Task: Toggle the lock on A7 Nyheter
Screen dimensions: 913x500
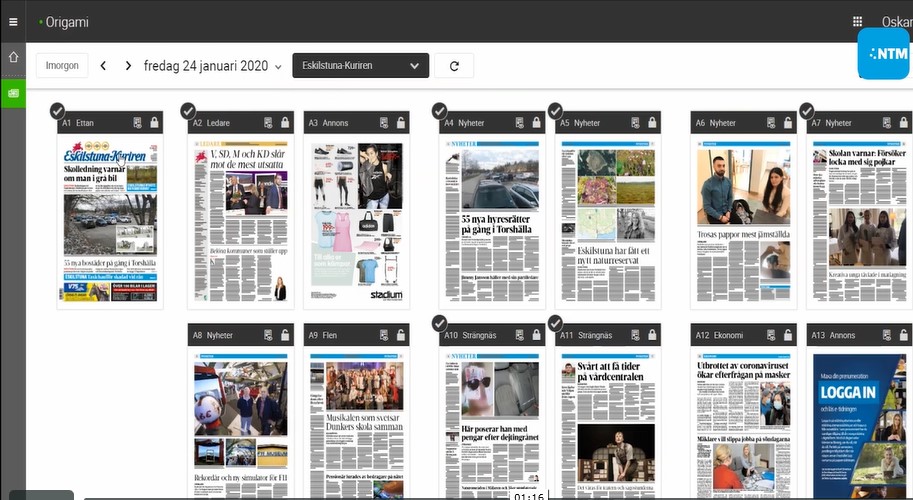Action: coord(904,123)
